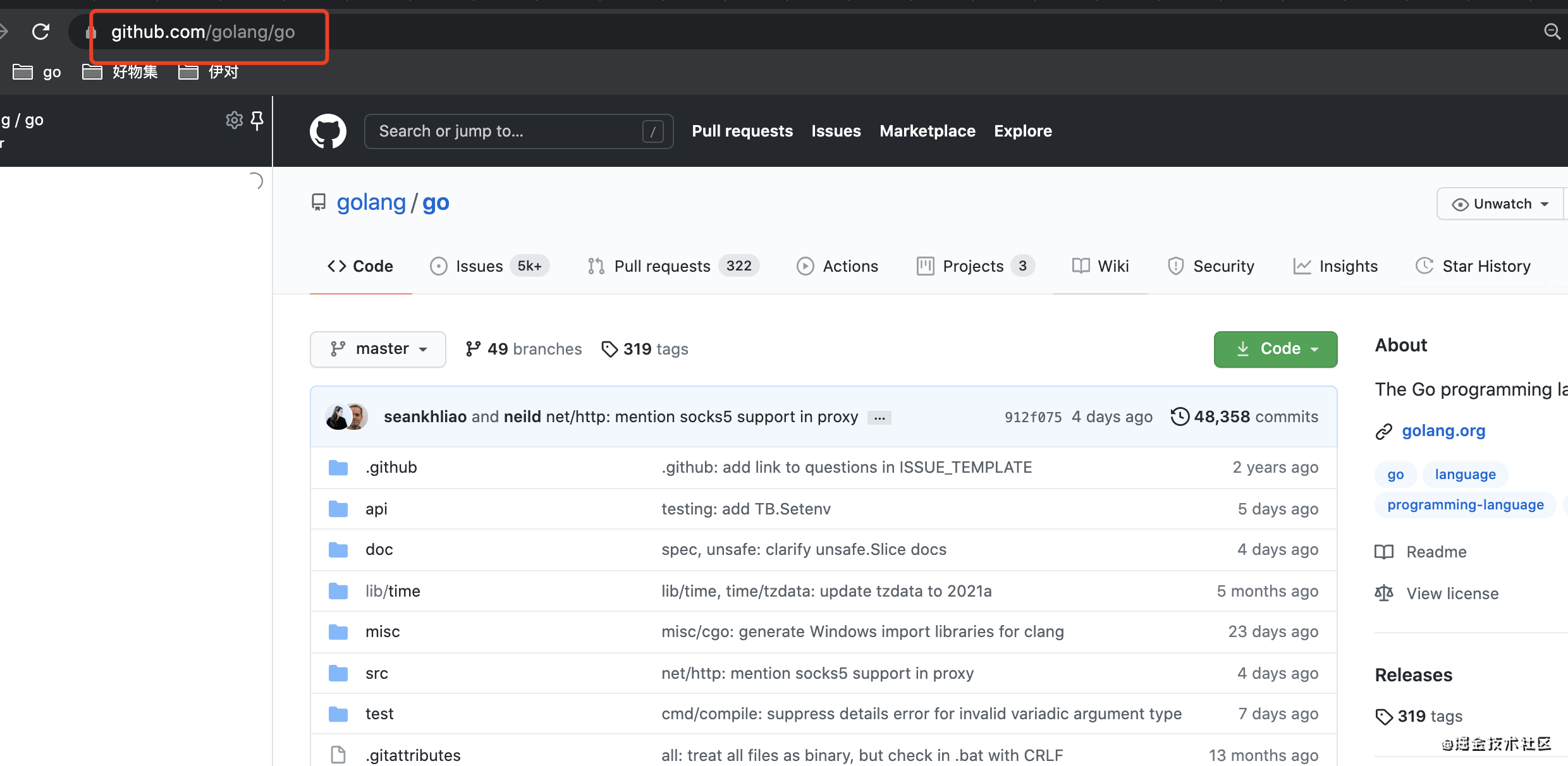
Task: Click the GitHub octocat logo
Action: click(328, 131)
